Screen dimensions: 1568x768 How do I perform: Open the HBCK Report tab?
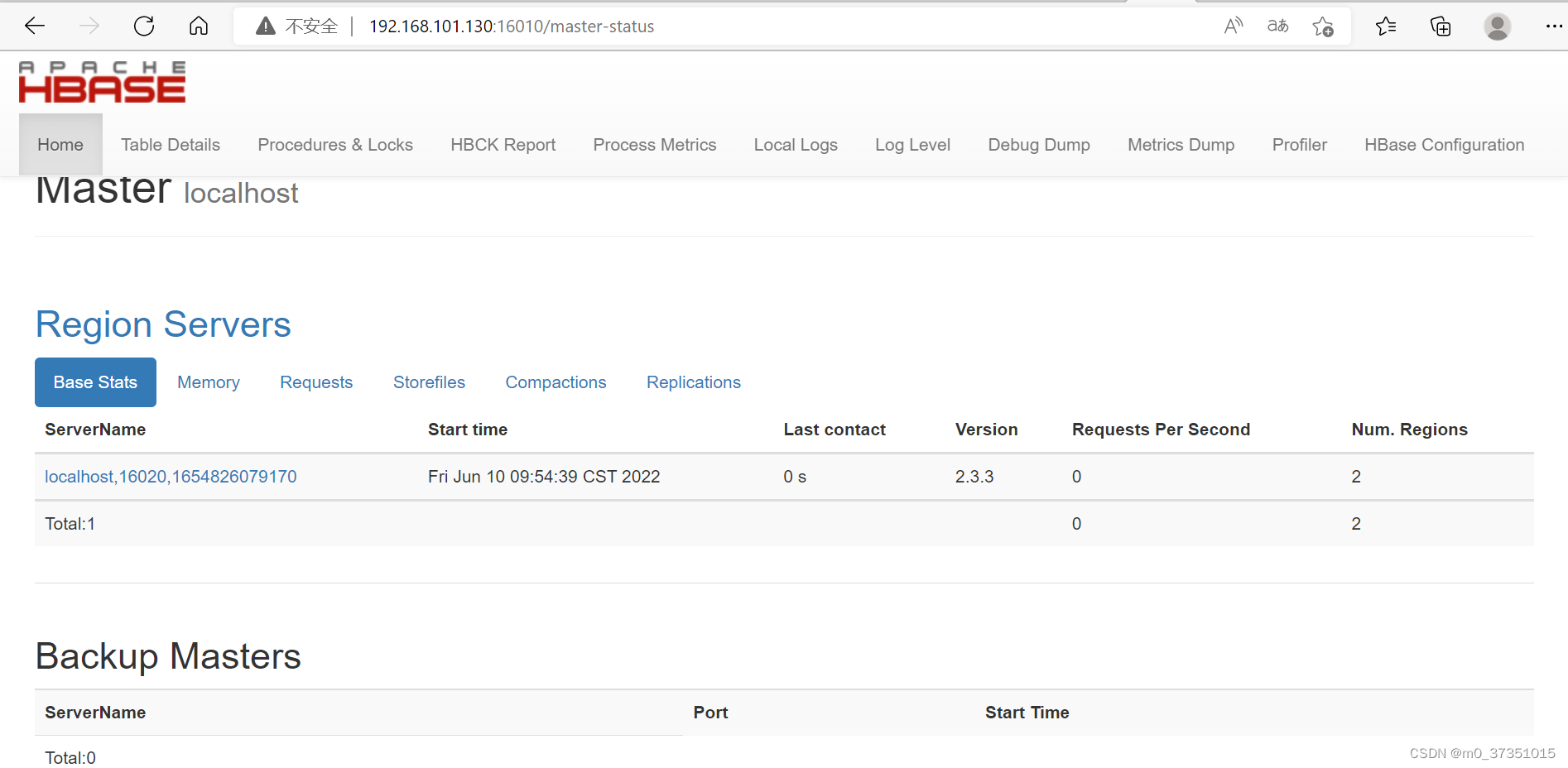[503, 144]
